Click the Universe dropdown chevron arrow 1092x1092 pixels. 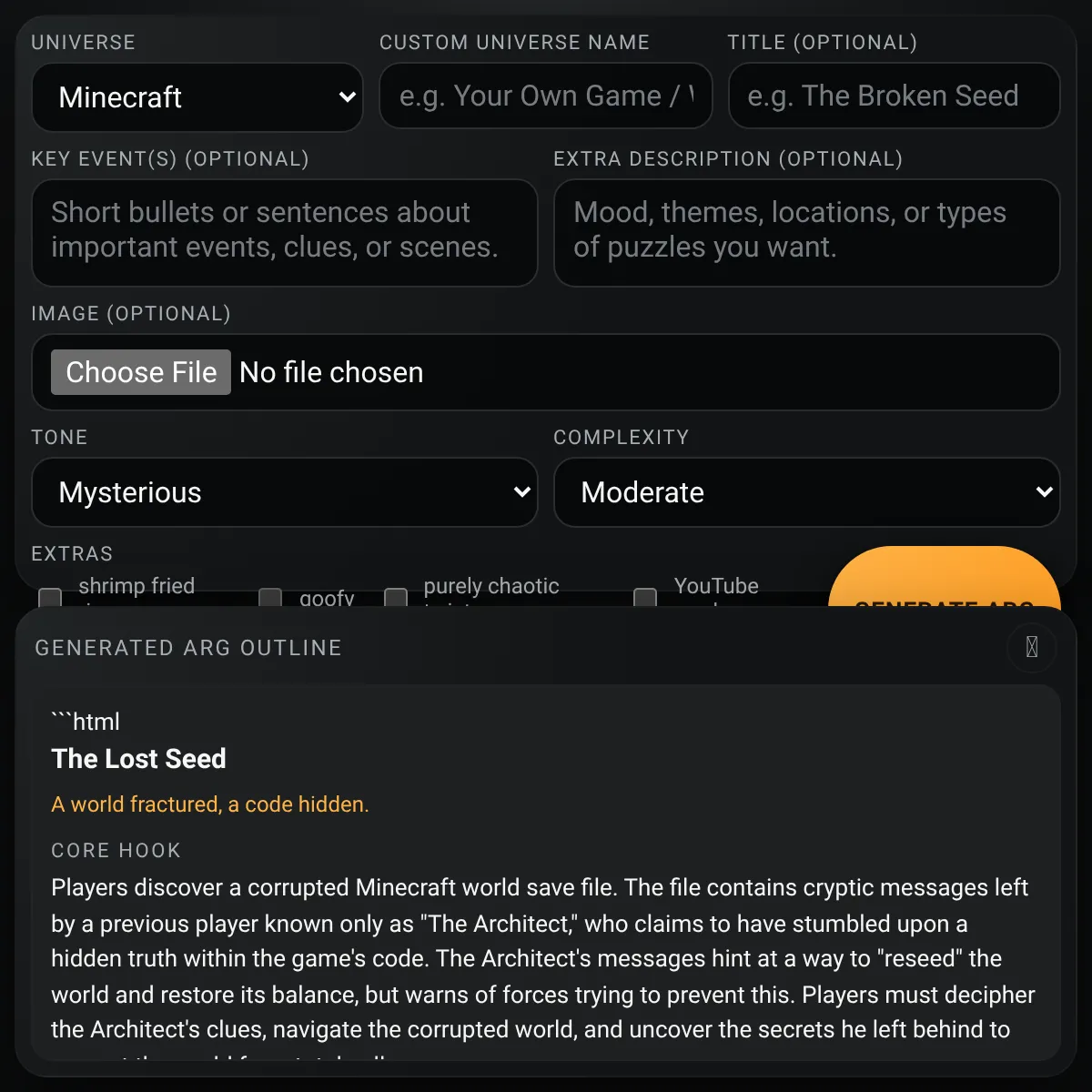pyautogui.click(x=347, y=97)
